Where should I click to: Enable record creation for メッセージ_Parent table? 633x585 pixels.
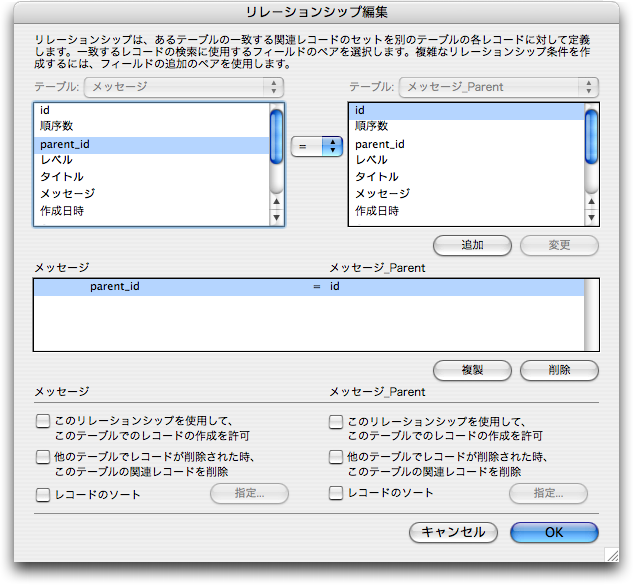[336, 422]
